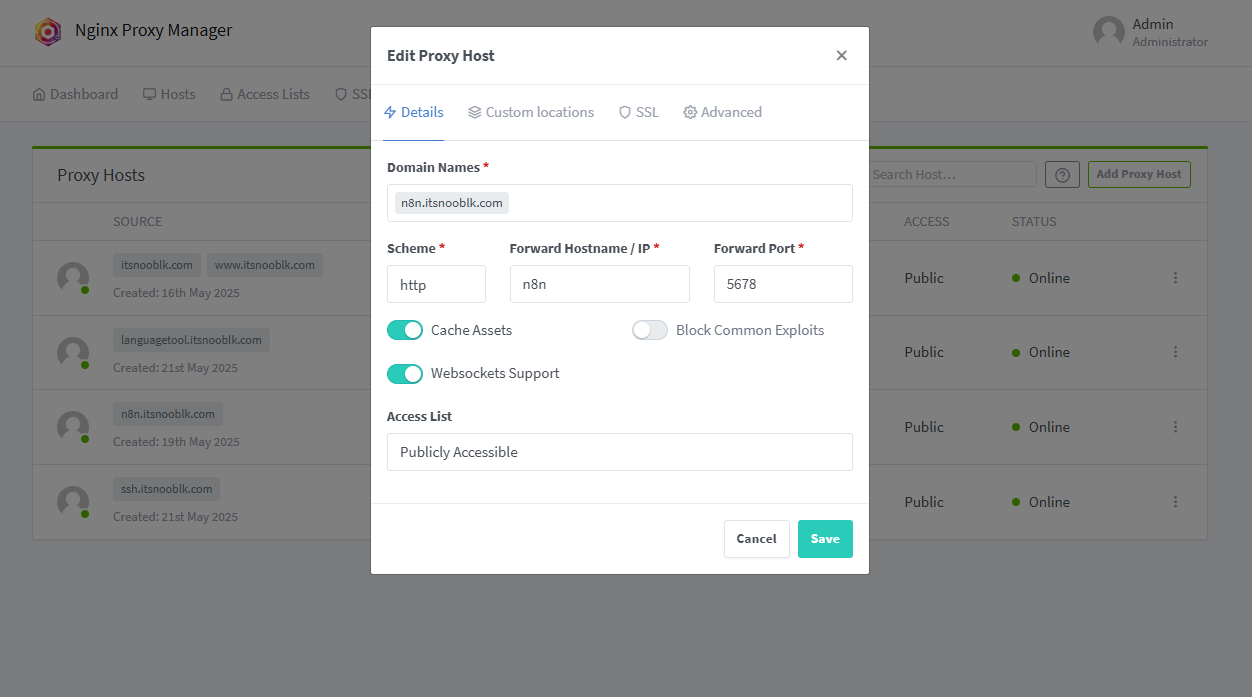Switch to the SSL tab
The height and width of the screenshot is (697, 1252).
(638, 112)
